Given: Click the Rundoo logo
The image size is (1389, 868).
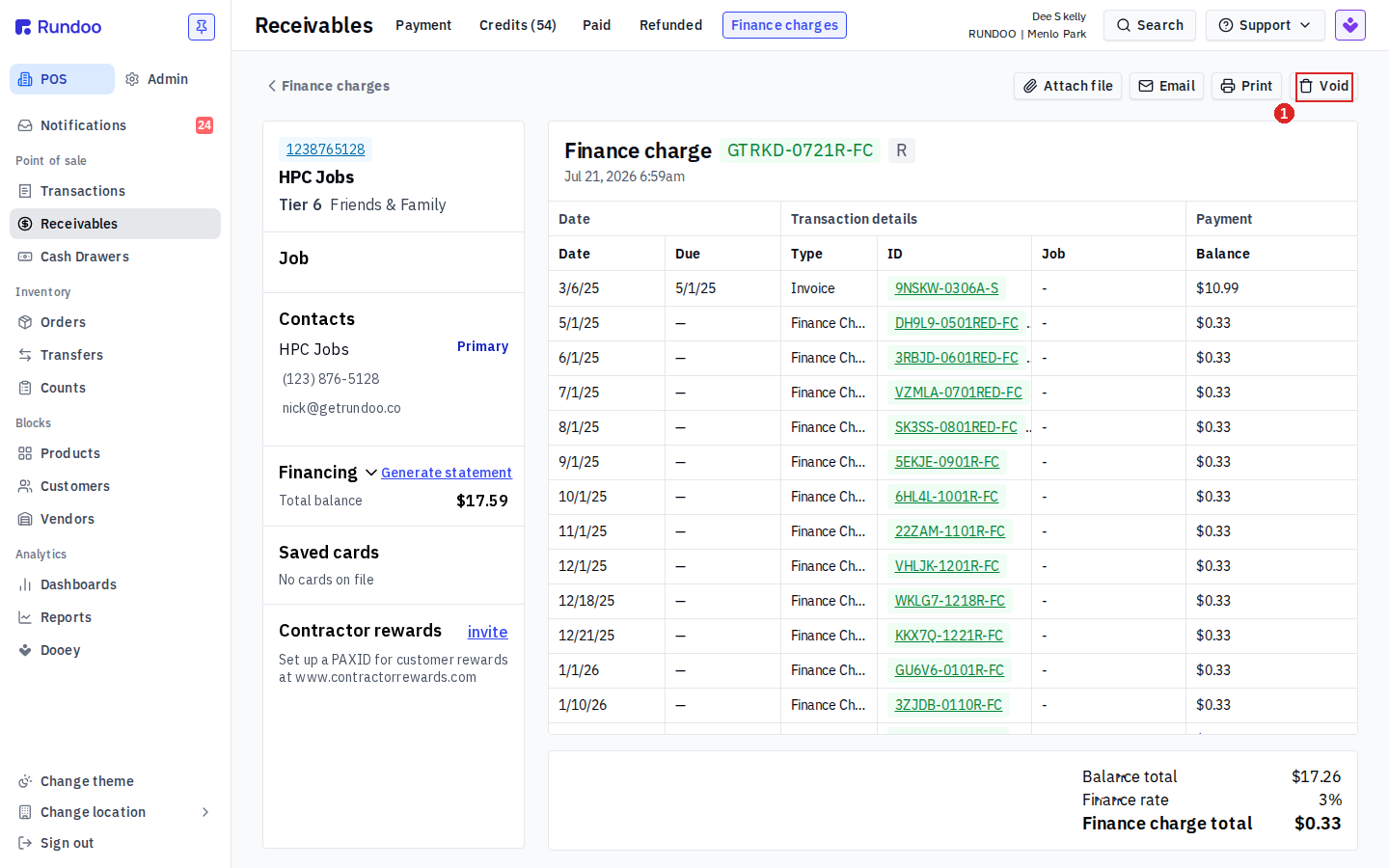Looking at the screenshot, I should tap(58, 27).
